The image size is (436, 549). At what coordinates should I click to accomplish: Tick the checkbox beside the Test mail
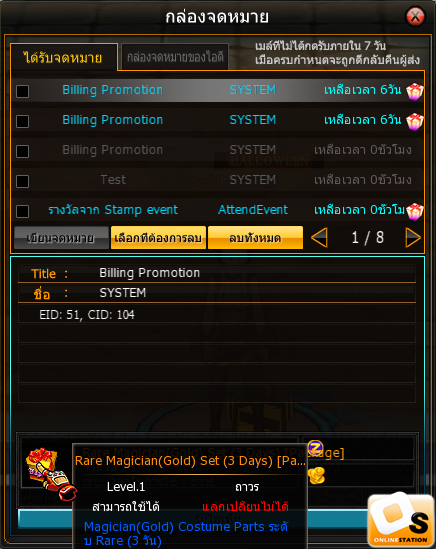22,181
